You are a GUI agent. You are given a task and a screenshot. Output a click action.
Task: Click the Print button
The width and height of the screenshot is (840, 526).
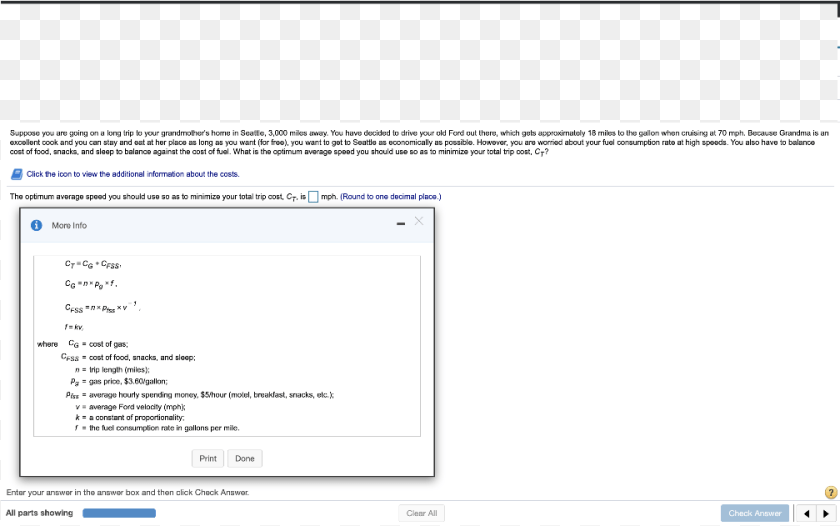(x=208, y=459)
